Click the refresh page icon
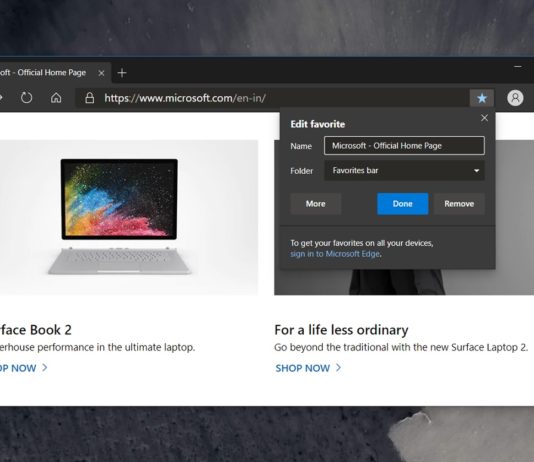The image size is (534, 462). 26,98
